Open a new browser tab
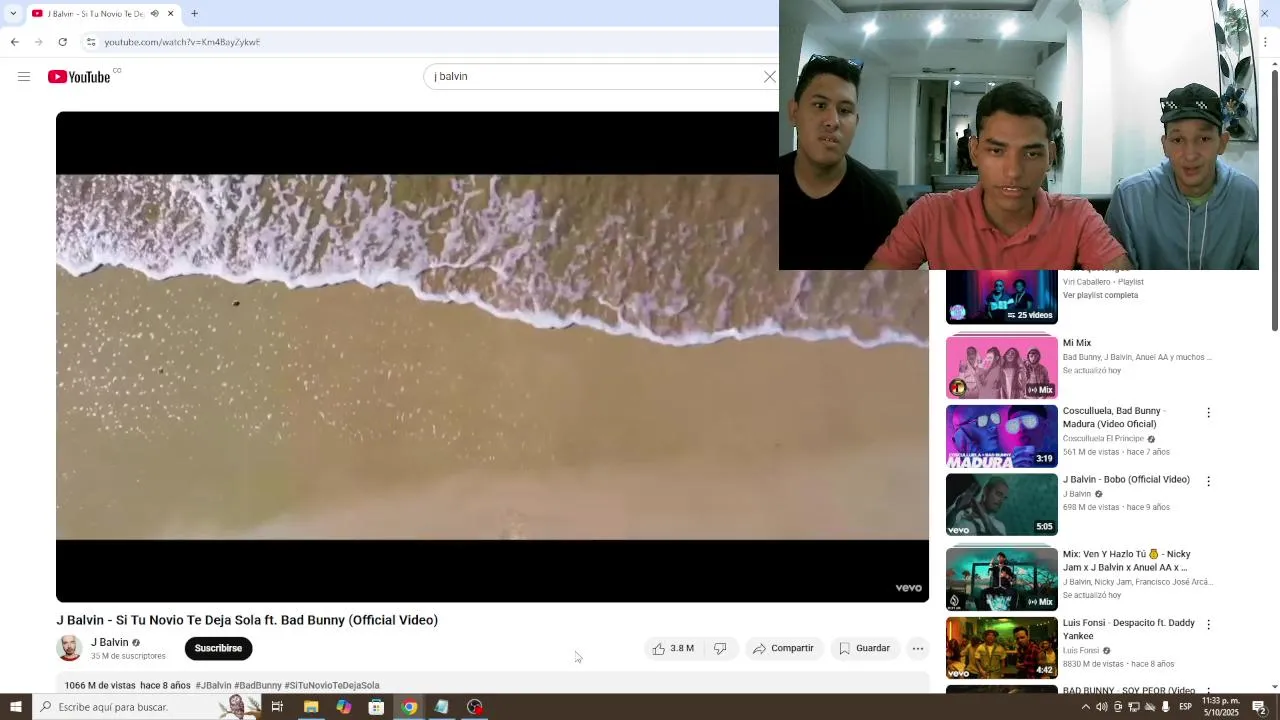 194,14
